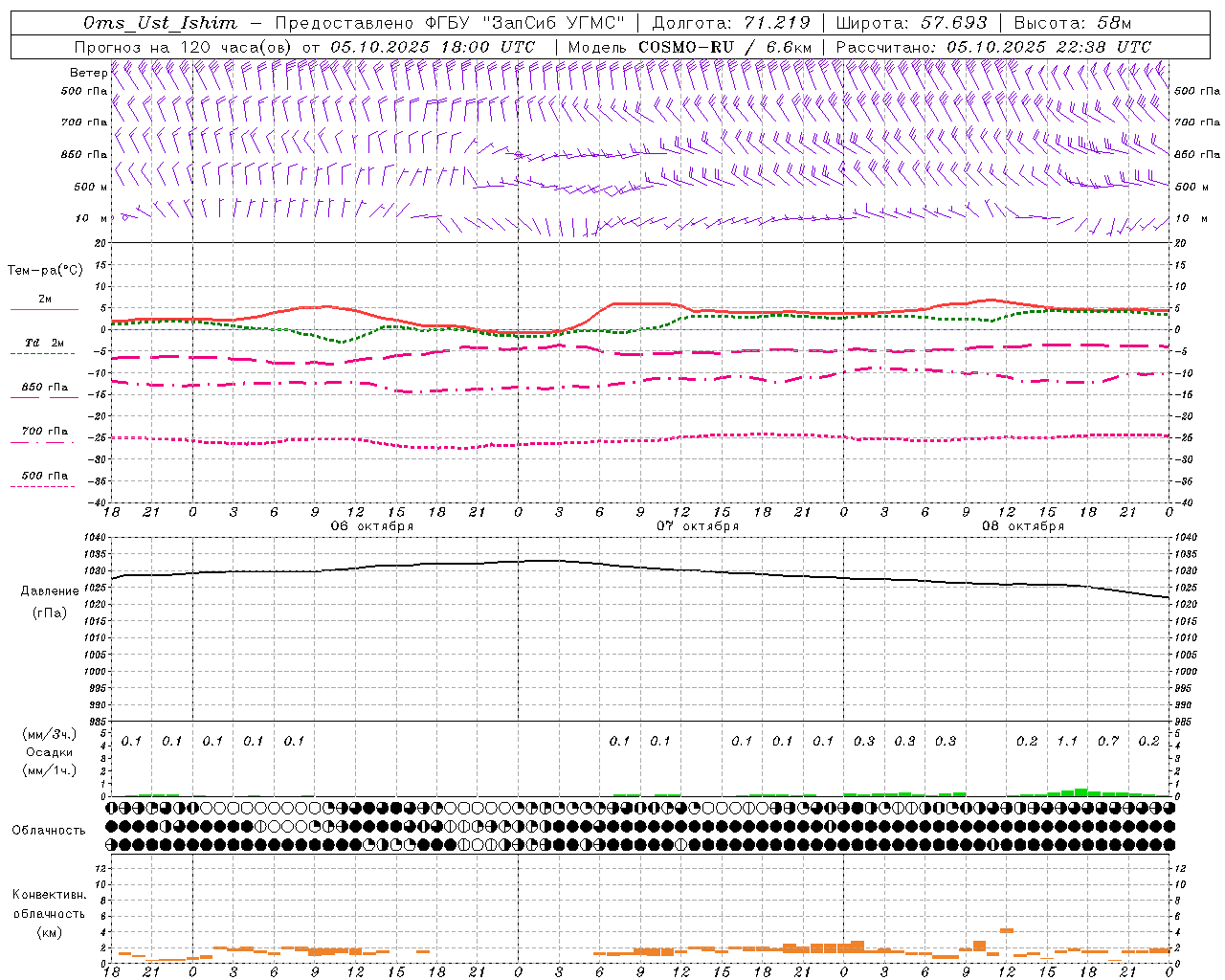Click the 0.7 precipitation value
This screenshot has width=1225, height=980.
point(1108,741)
